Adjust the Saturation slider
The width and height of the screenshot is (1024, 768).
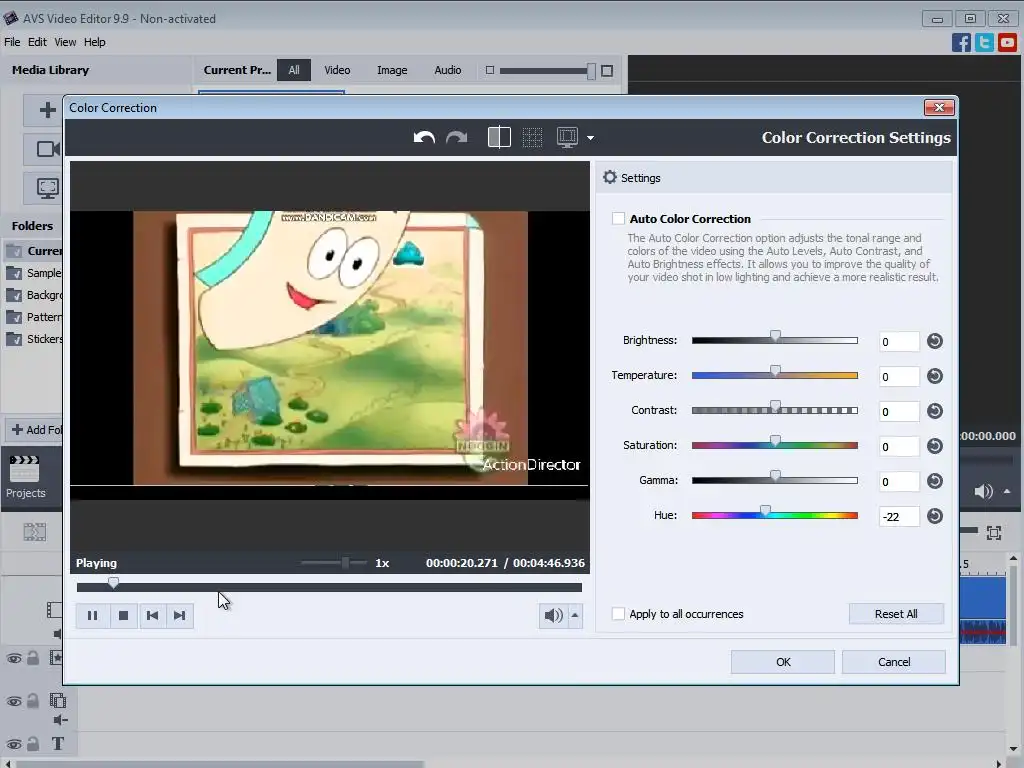click(x=775, y=441)
